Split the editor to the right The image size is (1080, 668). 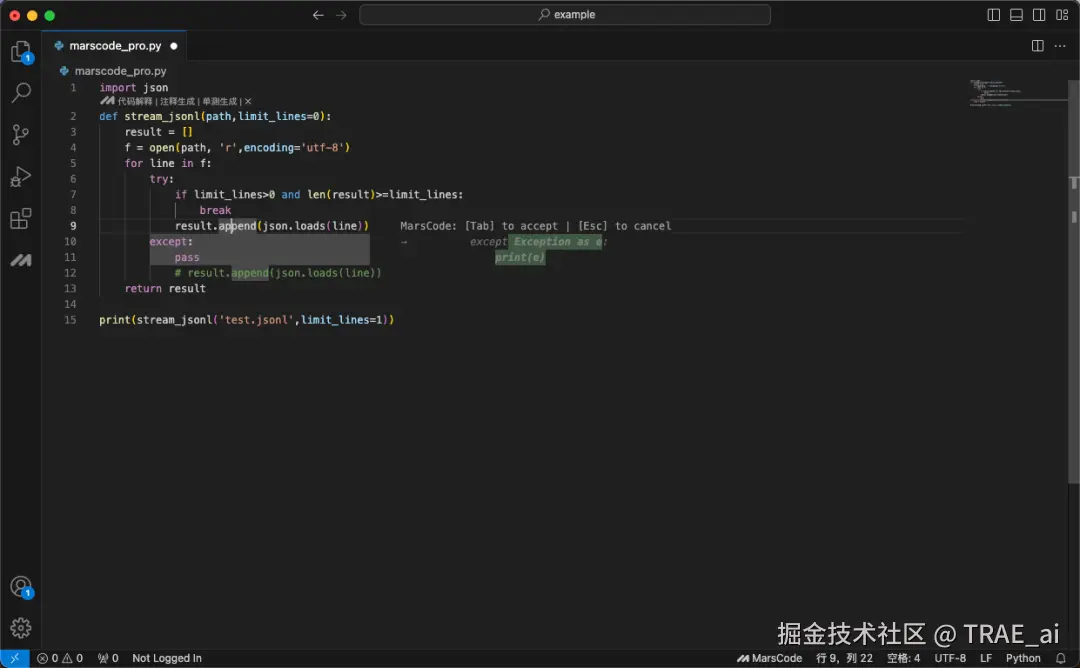(x=1037, y=45)
